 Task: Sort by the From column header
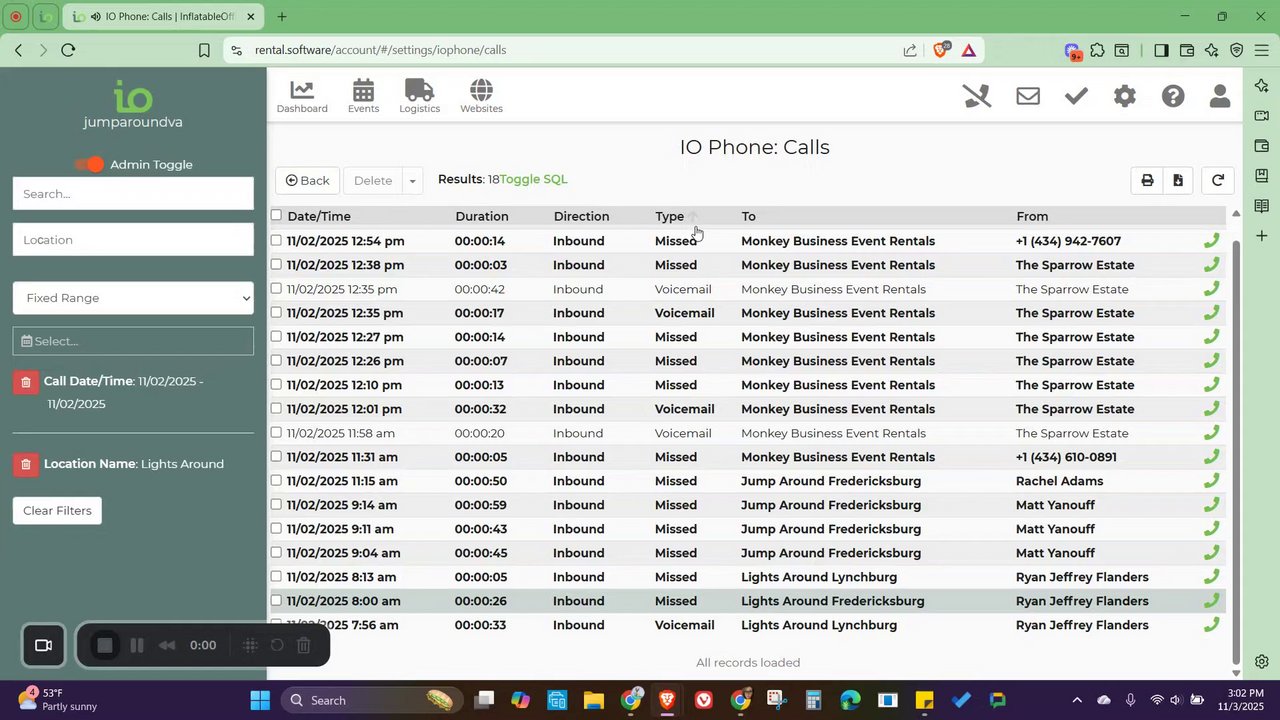(x=1032, y=216)
